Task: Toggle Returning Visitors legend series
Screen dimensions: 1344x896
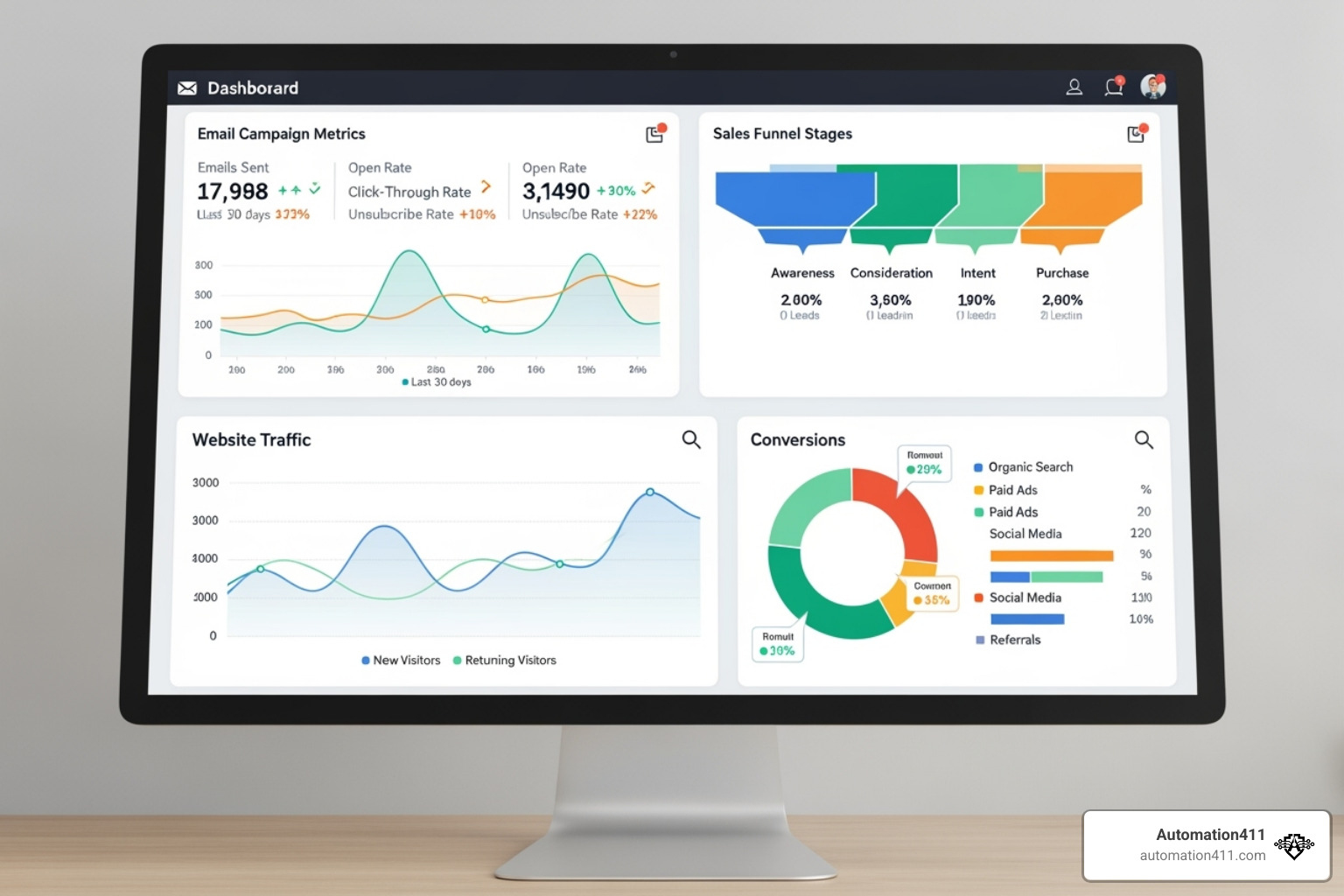Action: 504,661
